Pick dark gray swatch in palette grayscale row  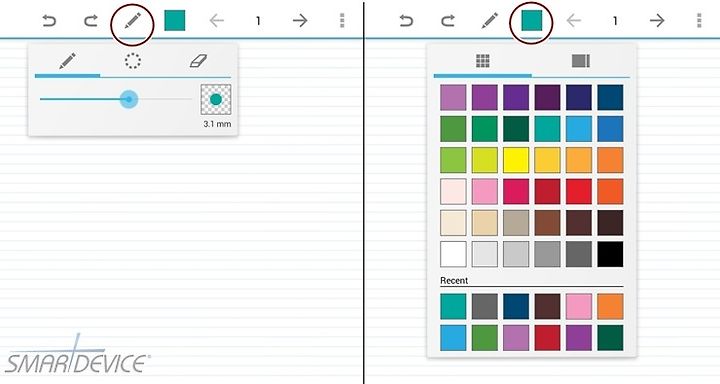click(579, 254)
